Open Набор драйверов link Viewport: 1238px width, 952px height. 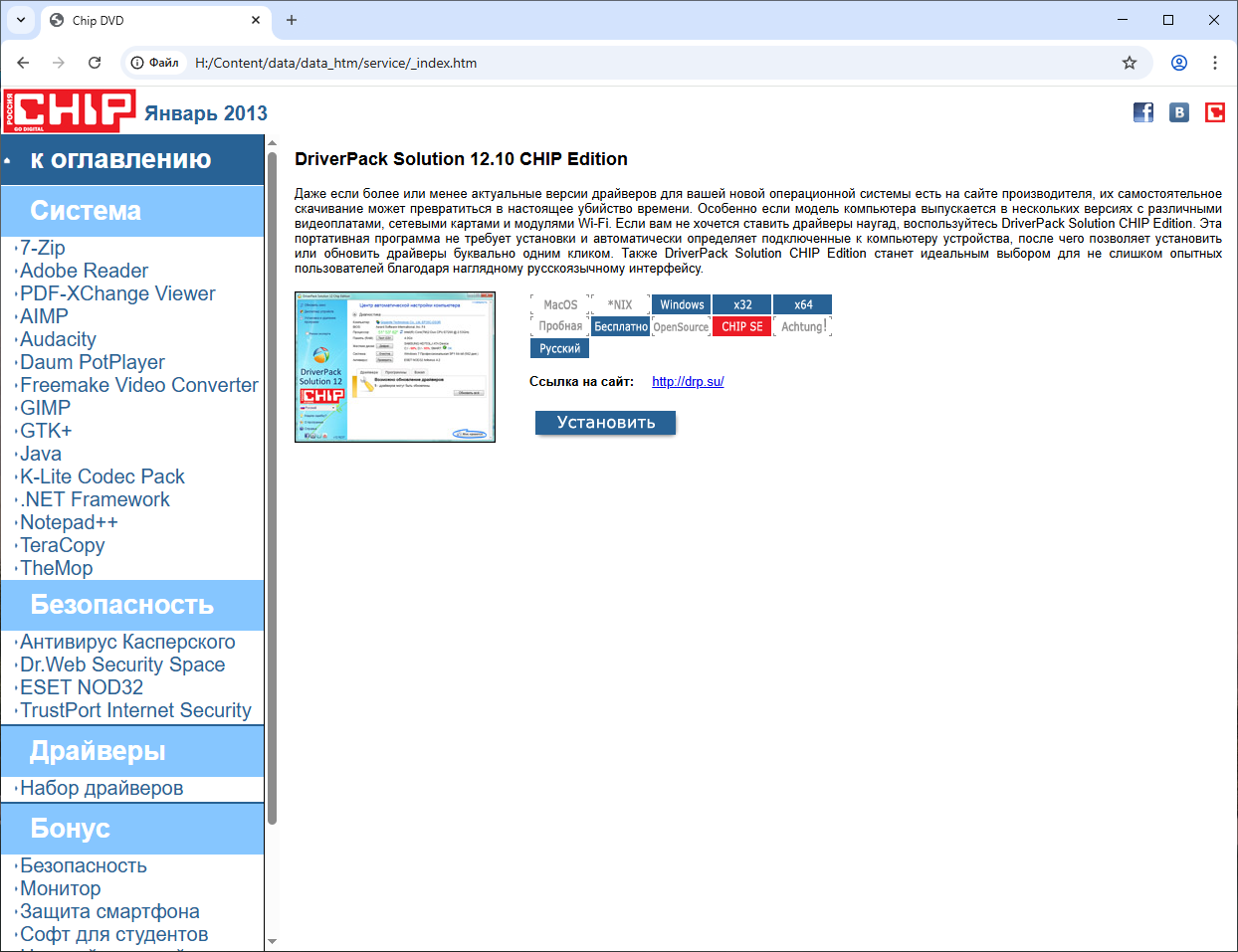(x=102, y=788)
